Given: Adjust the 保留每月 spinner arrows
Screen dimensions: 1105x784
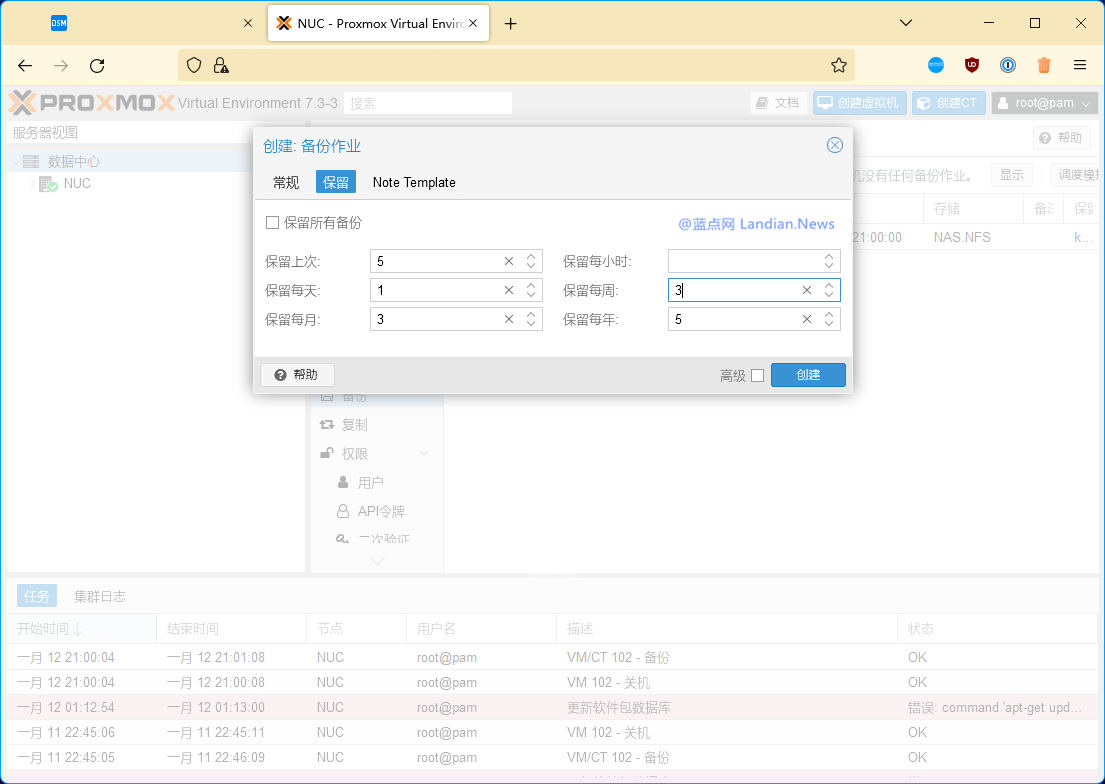Looking at the screenshot, I should click(531, 320).
